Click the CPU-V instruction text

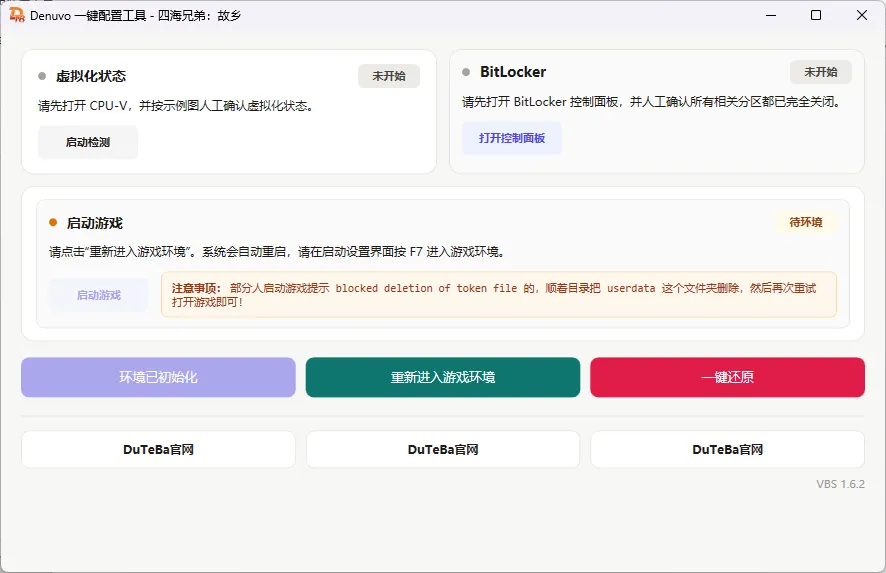coord(176,106)
